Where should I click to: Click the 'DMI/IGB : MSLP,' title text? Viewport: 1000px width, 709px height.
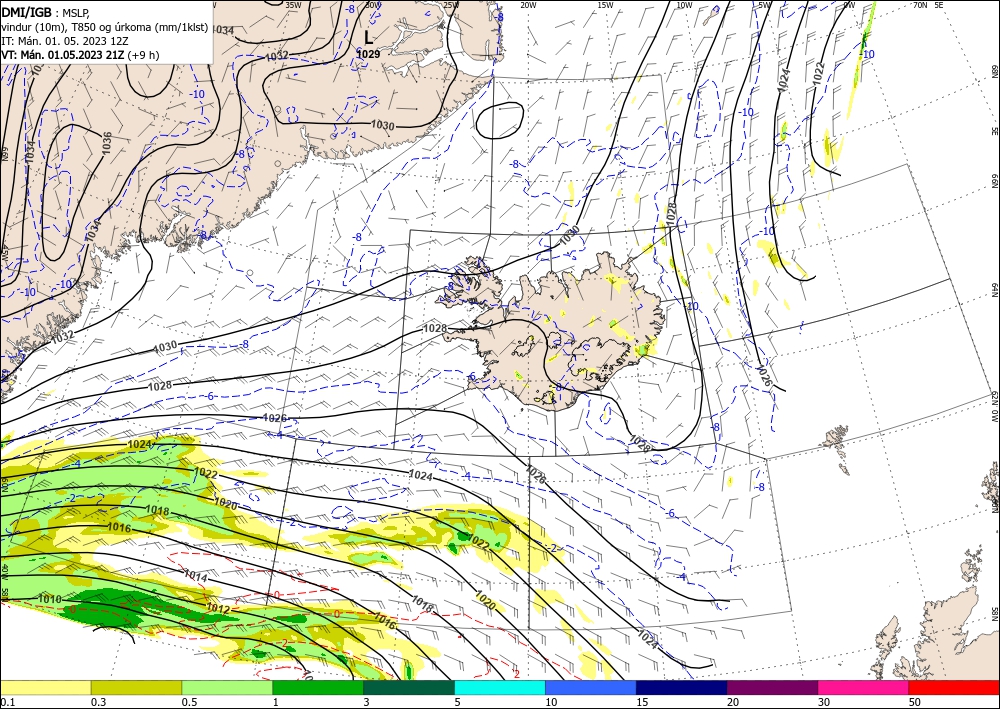coord(46,11)
